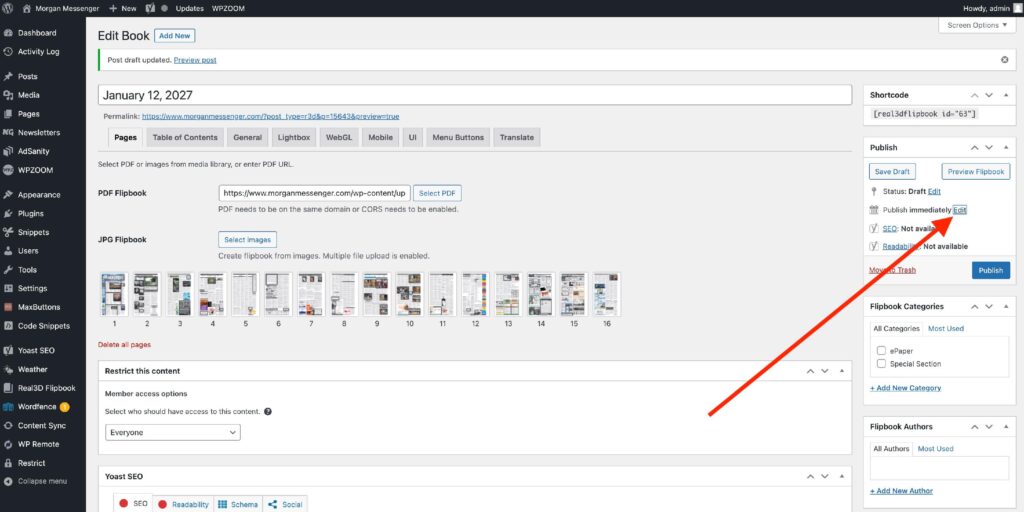
Task: Open the Lightbox settings tab
Action: (x=294, y=137)
